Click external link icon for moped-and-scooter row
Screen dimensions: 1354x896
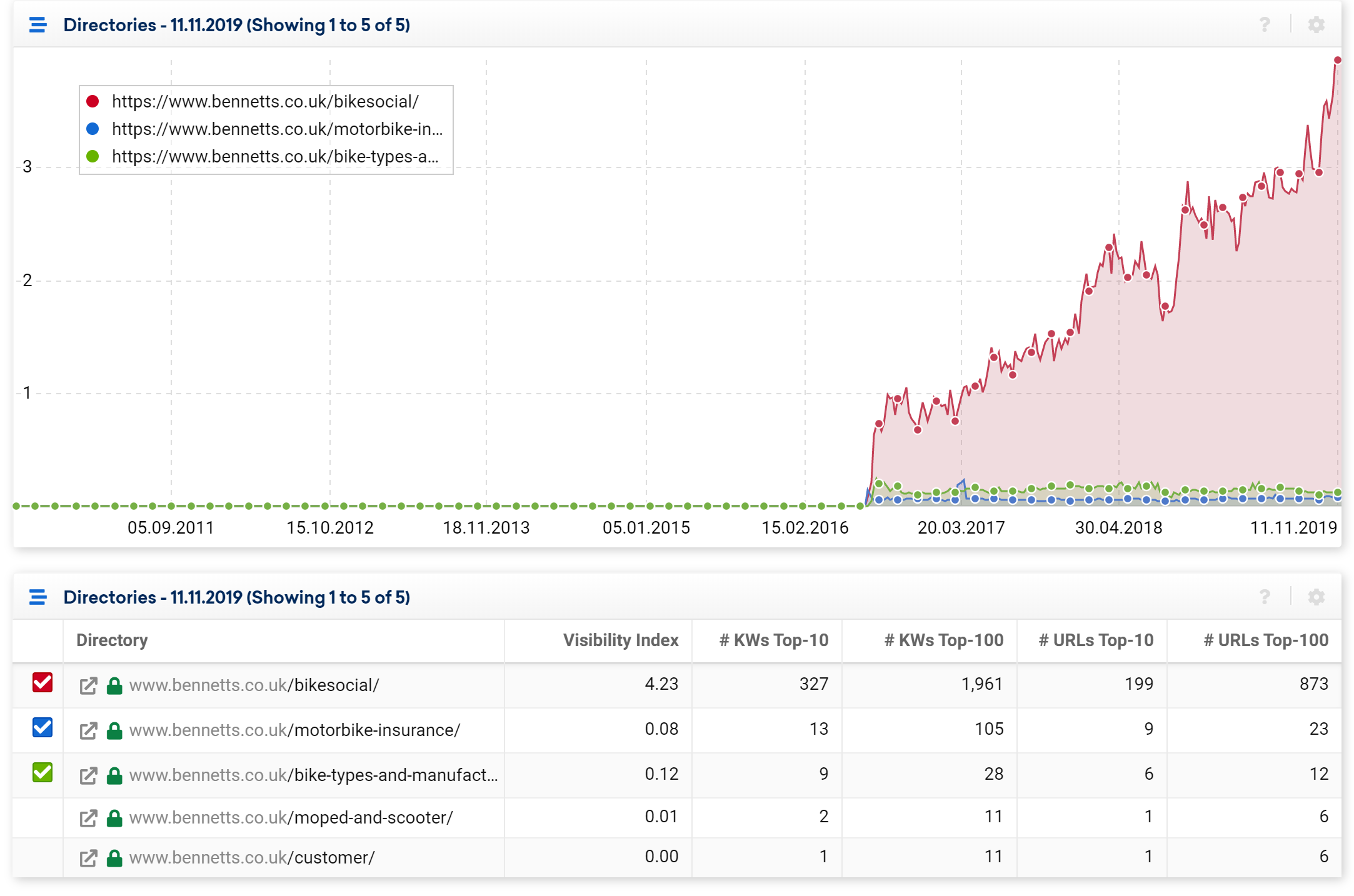(88, 818)
